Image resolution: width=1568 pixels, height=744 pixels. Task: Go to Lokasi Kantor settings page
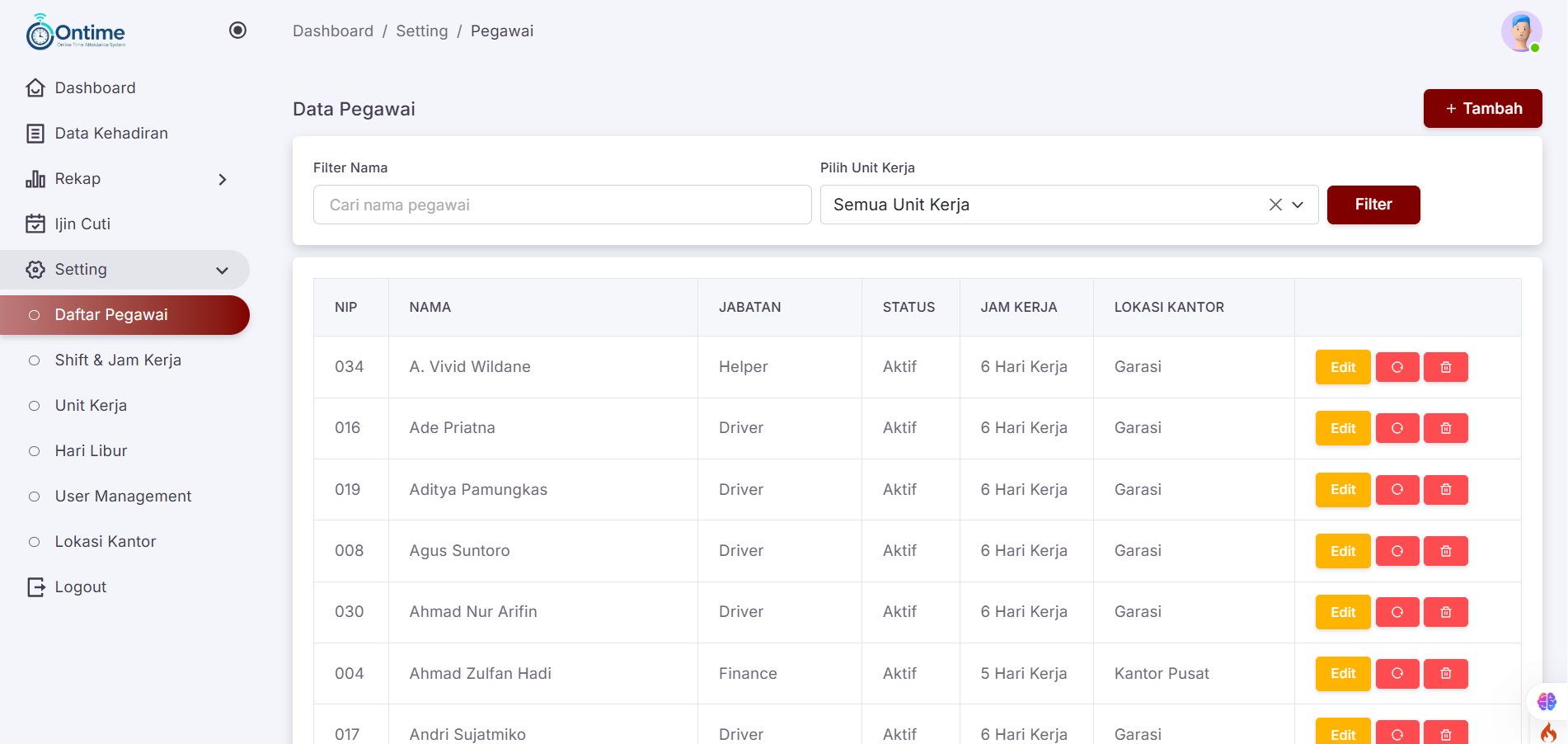pos(106,542)
